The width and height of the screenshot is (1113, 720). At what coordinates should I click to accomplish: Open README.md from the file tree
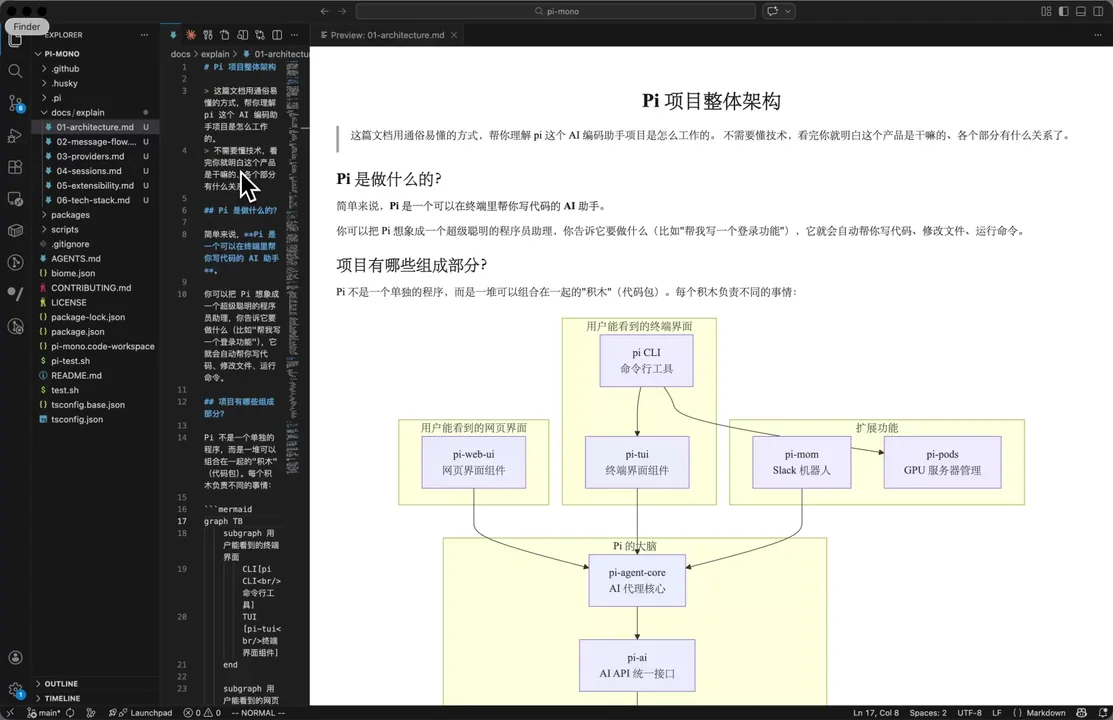pyautogui.click(x=78, y=375)
